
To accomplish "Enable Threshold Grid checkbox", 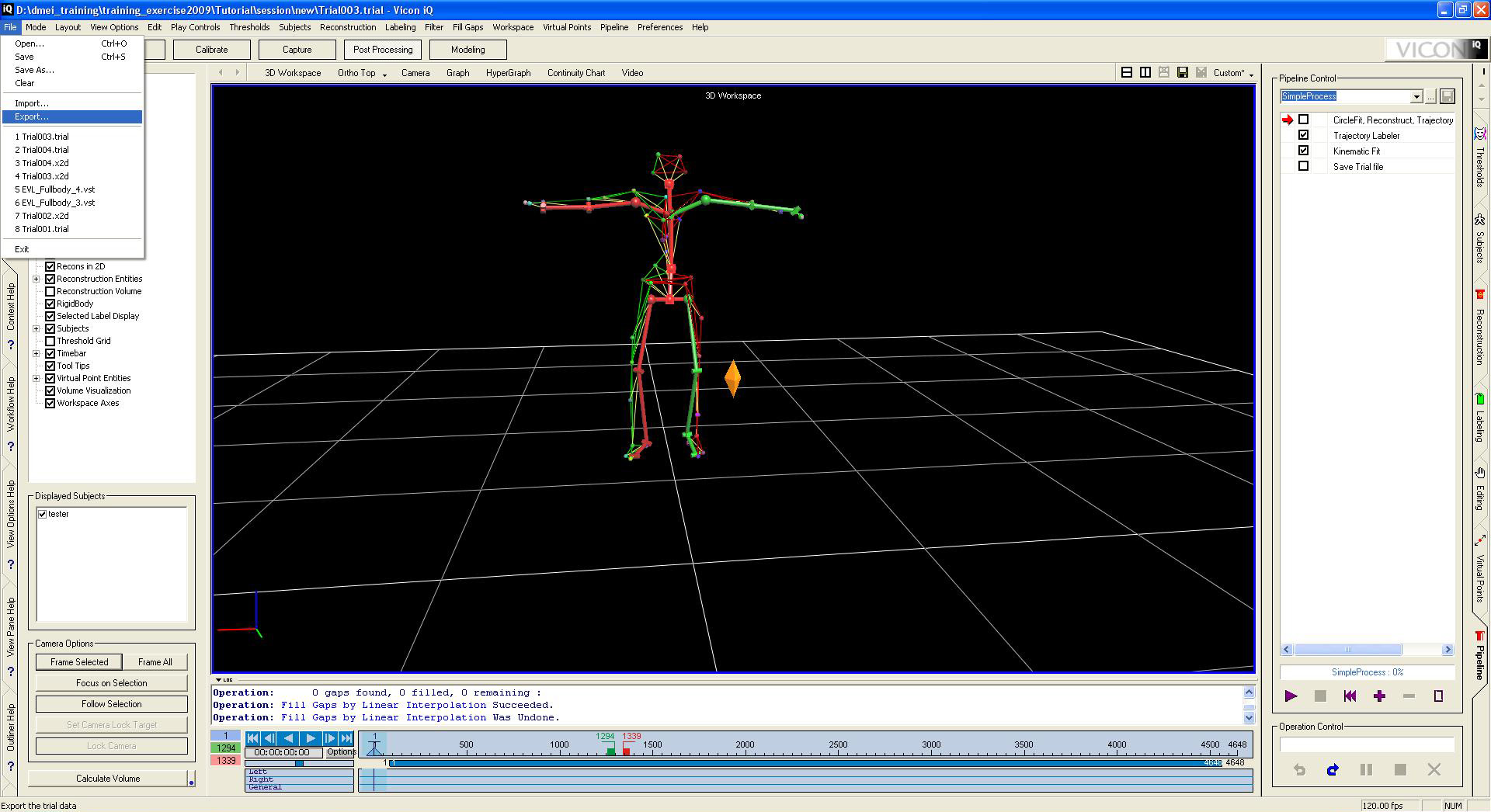I will pos(50,341).
